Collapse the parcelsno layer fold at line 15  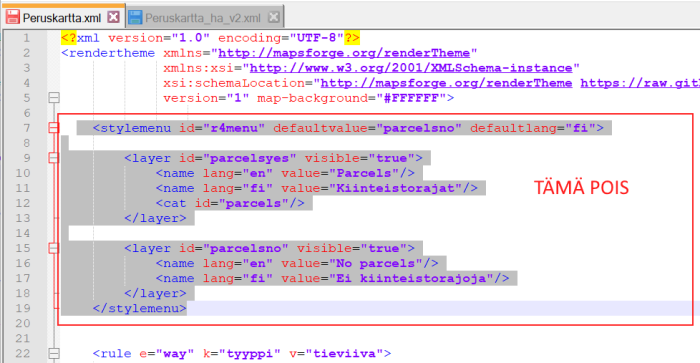(x=54, y=248)
